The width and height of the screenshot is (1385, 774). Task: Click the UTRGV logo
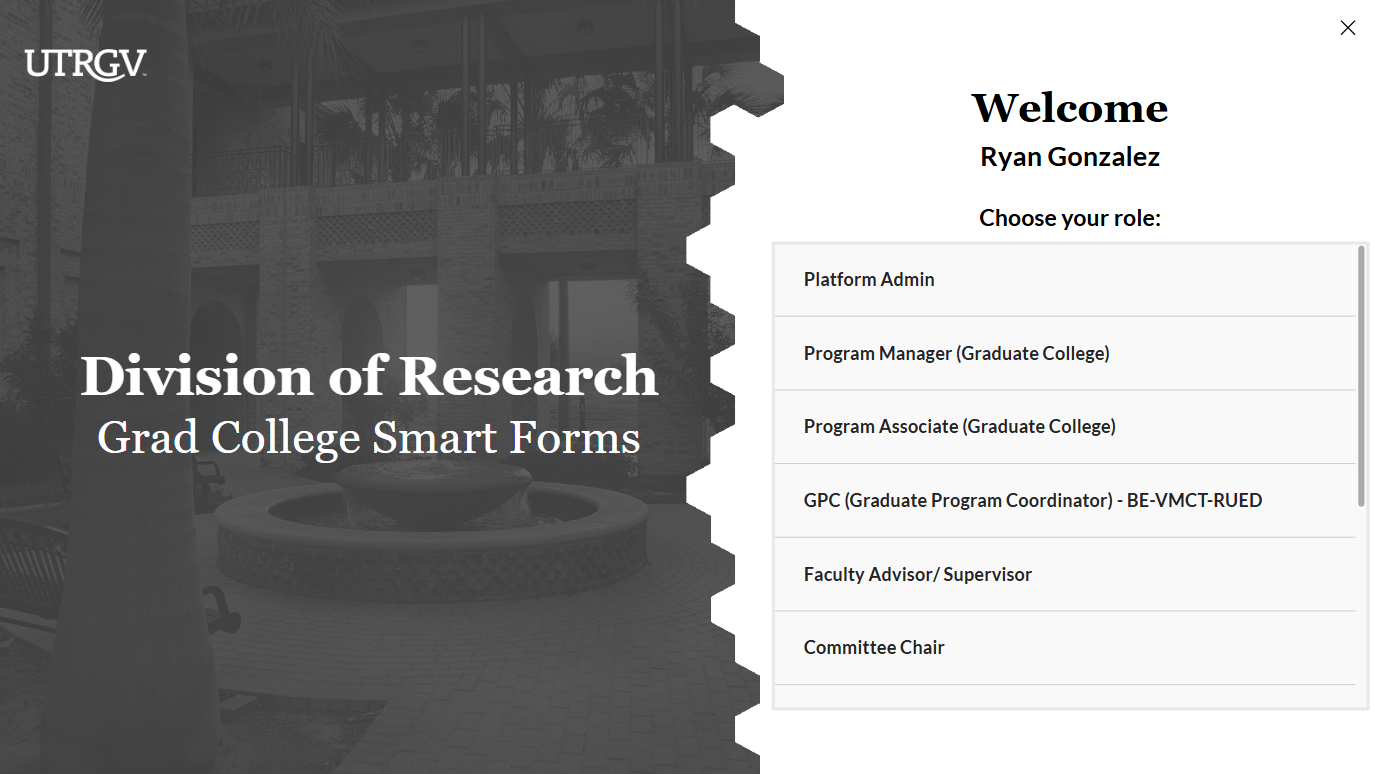[86, 64]
